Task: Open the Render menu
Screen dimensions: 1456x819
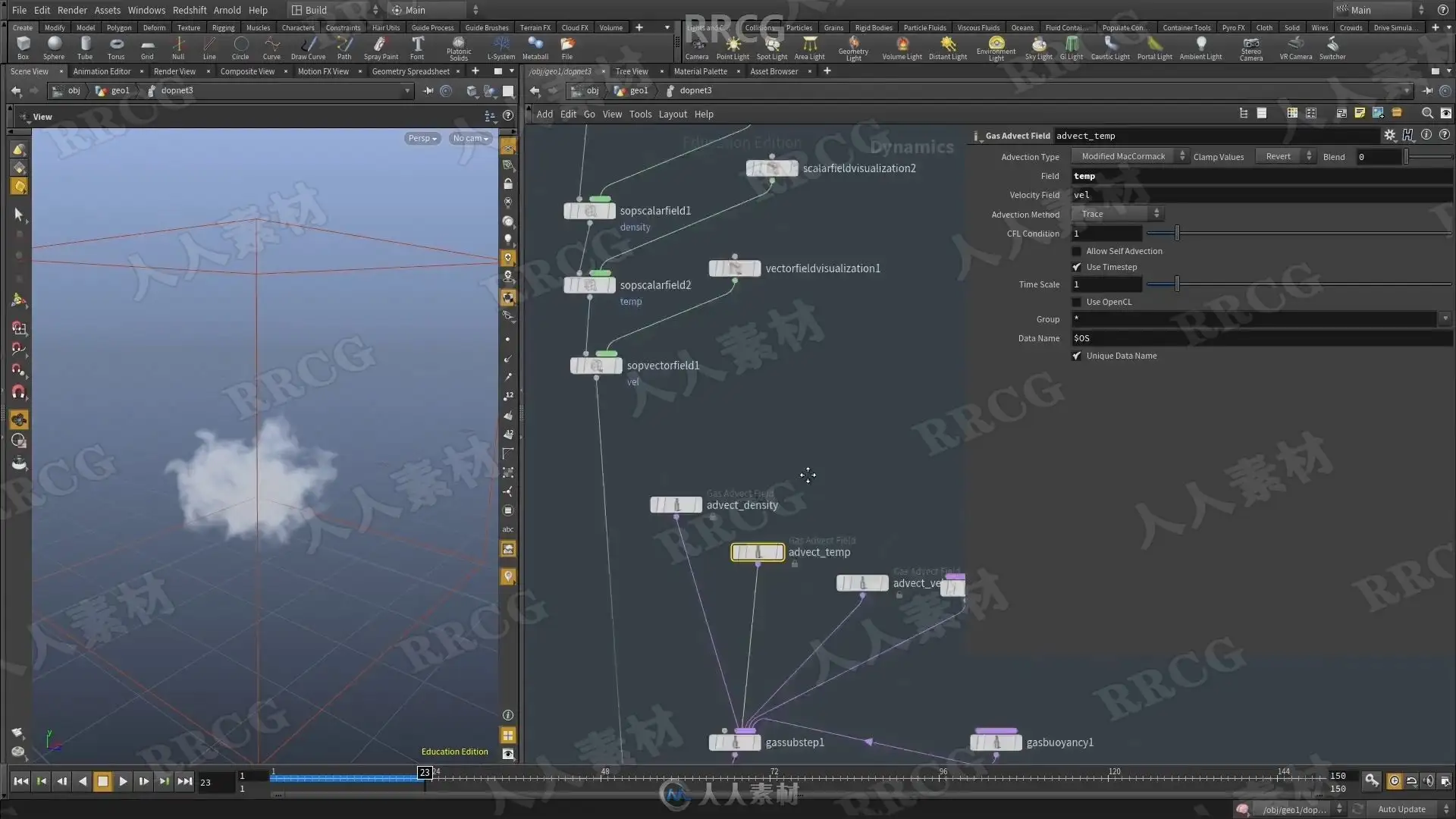Action: click(x=72, y=10)
